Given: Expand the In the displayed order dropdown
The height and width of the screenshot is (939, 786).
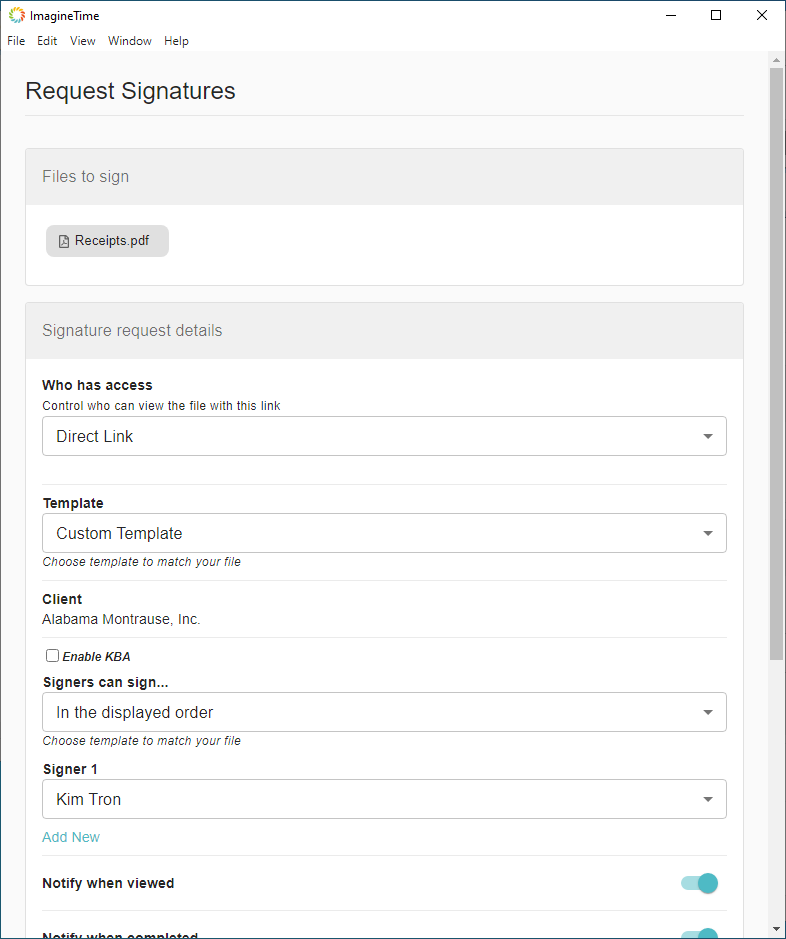Looking at the screenshot, I should pyautogui.click(x=384, y=713).
